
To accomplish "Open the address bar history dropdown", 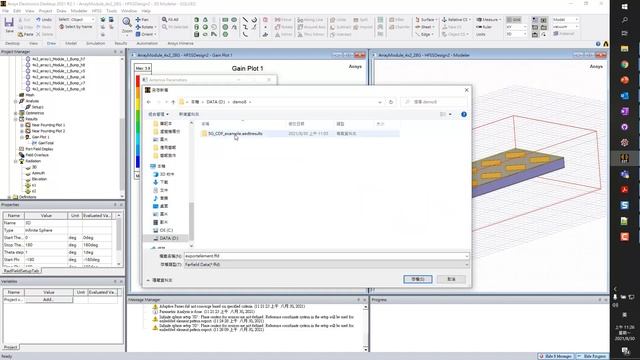I will pyautogui.click(x=380, y=102).
